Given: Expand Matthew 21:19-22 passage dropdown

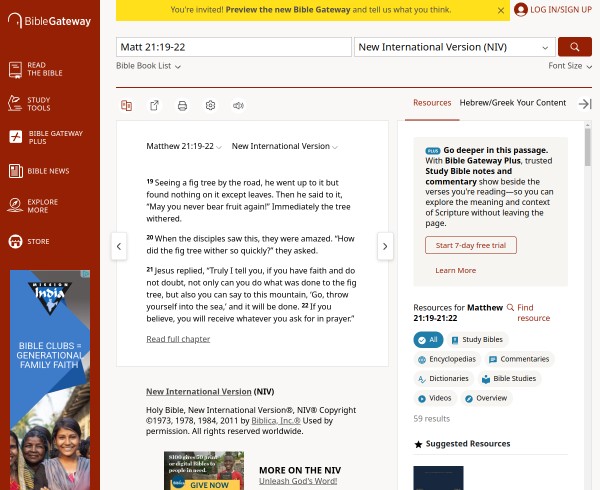Looking at the screenshot, I should tap(184, 146).
